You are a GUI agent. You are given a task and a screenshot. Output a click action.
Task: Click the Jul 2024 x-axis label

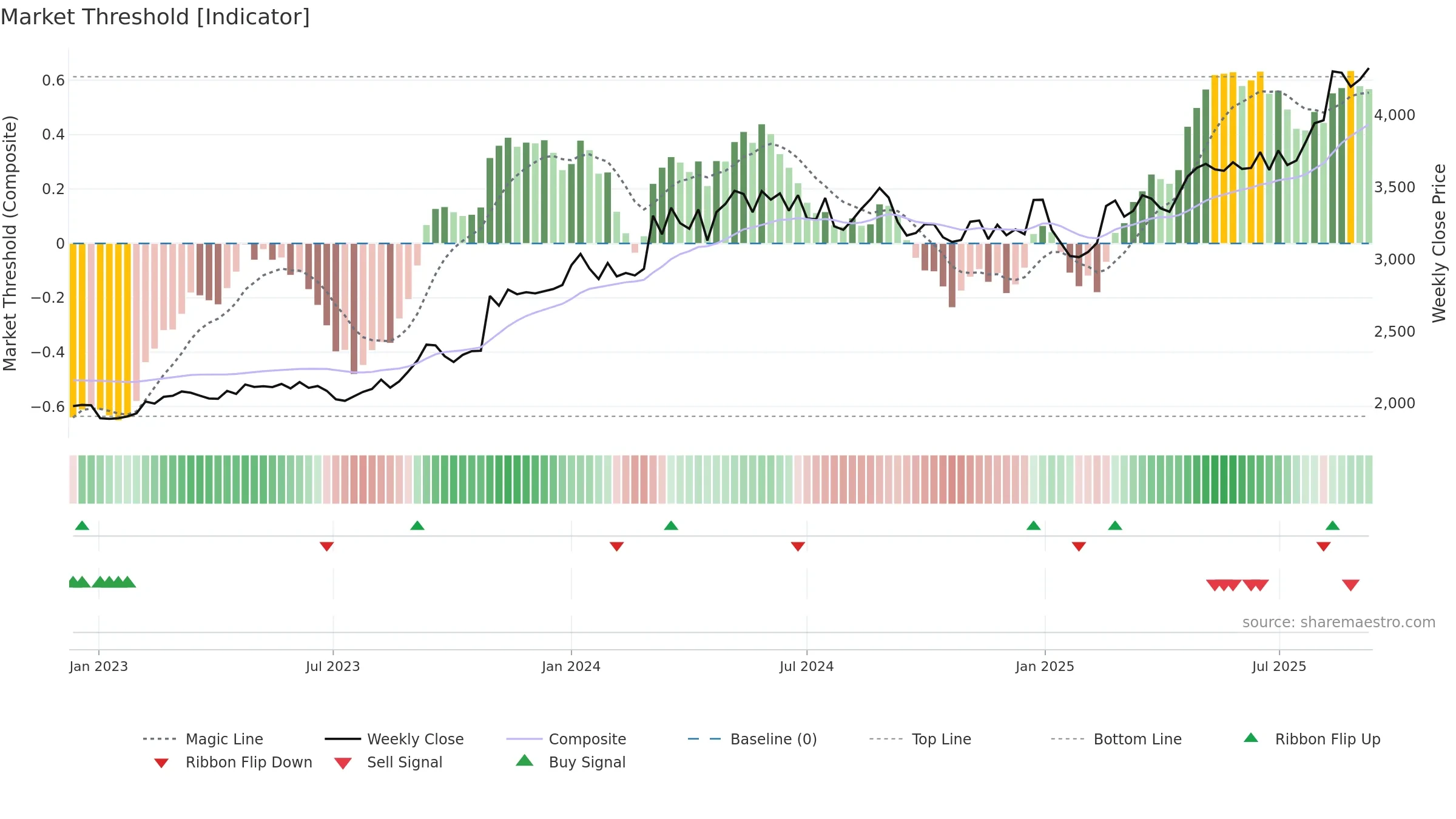coord(807,667)
